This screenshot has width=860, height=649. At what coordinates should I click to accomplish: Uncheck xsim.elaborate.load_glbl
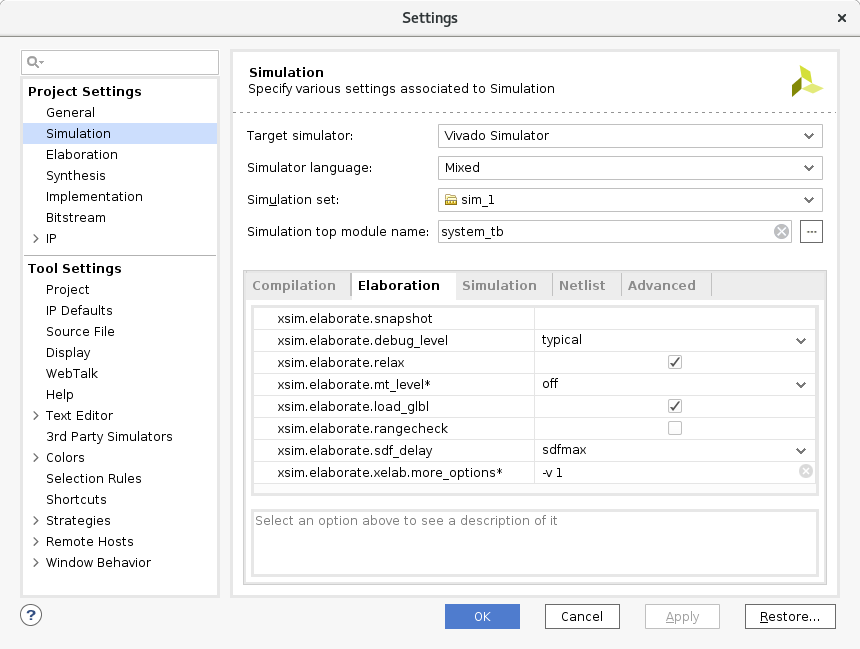(674, 406)
